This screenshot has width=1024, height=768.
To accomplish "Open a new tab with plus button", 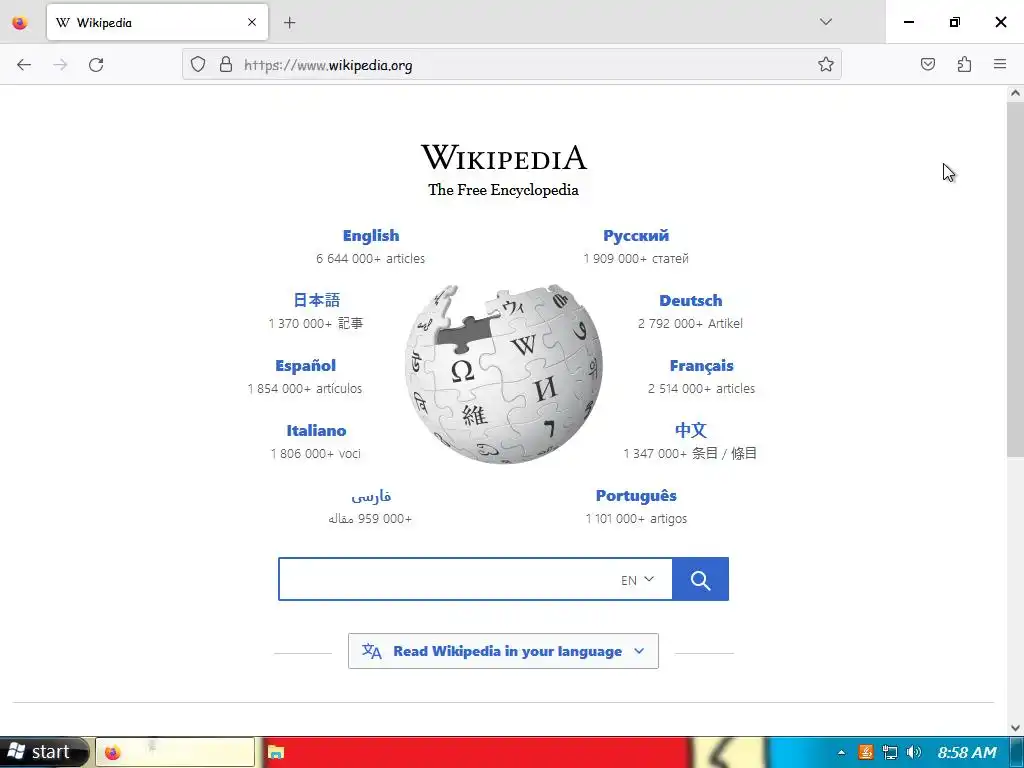I will 290,23.
